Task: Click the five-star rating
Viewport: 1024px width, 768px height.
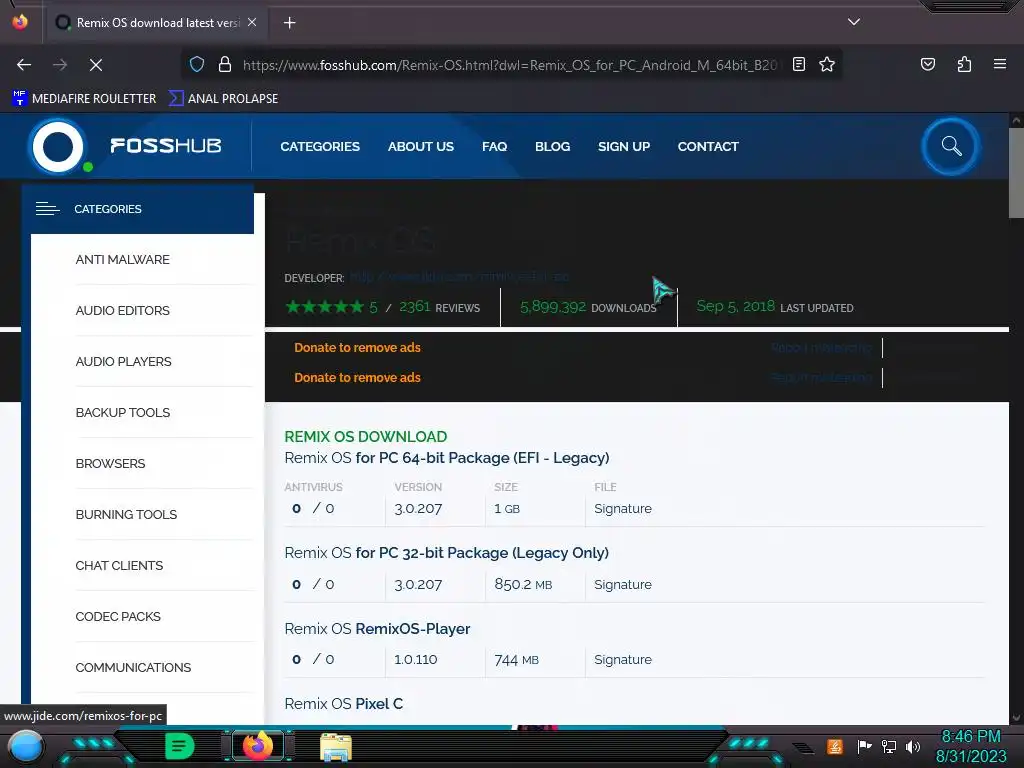Action: coord(325,306)
